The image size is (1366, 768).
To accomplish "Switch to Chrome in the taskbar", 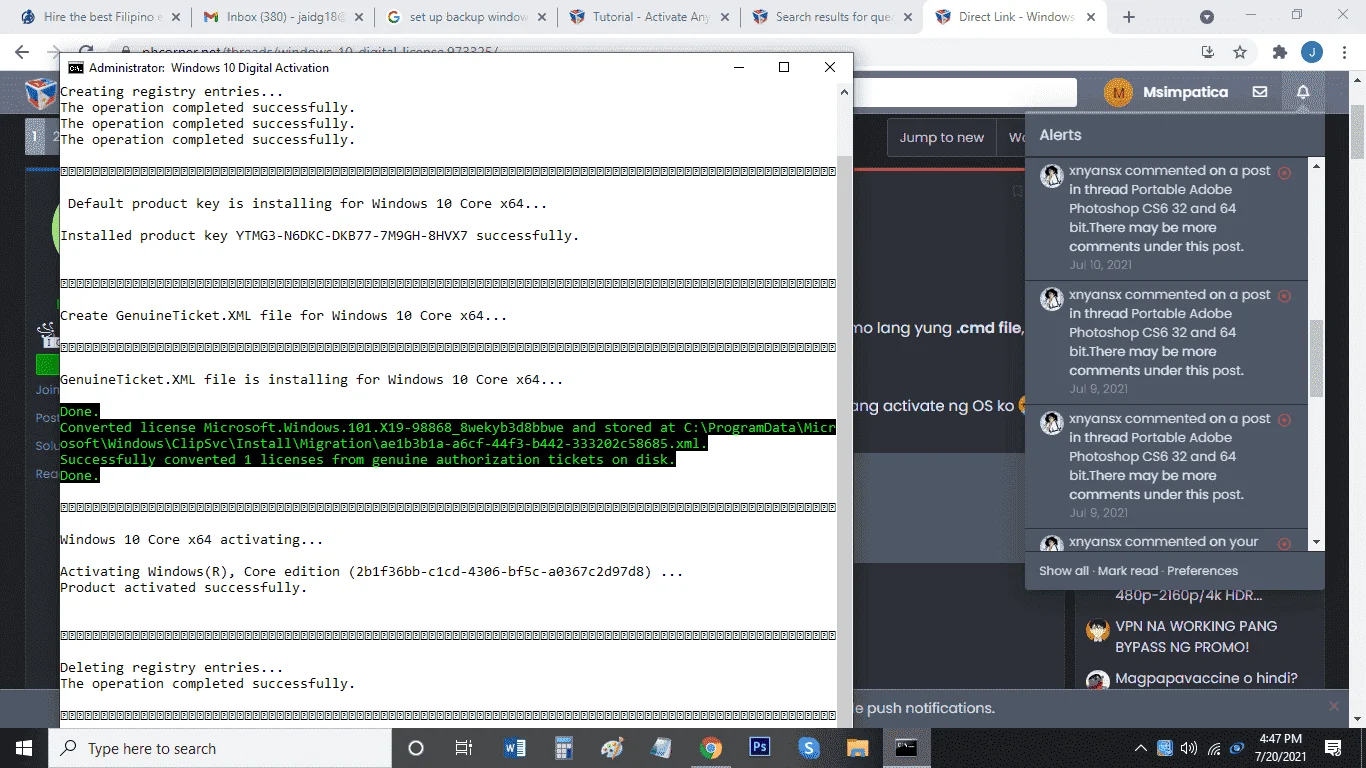I will (x=710, y=748).
